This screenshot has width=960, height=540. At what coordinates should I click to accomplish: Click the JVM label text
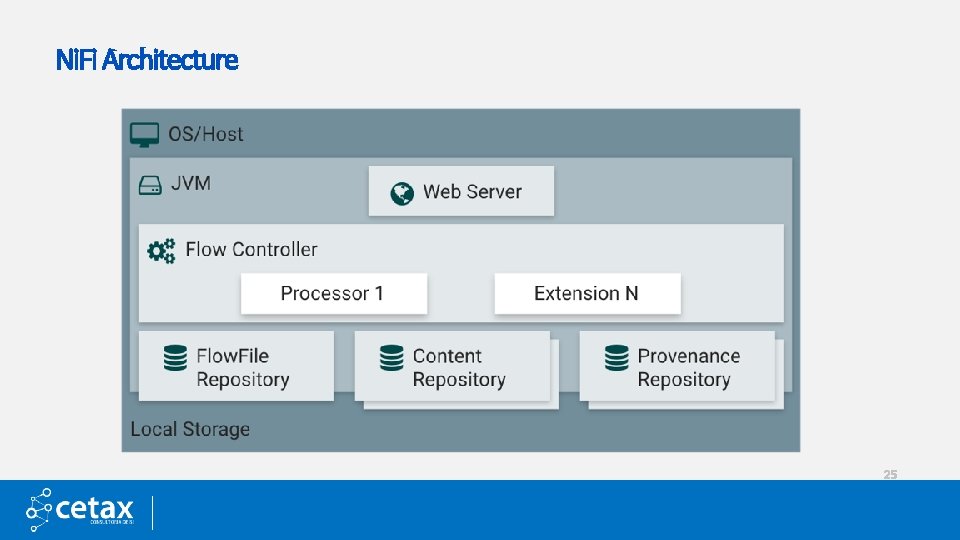pos(190,184)
